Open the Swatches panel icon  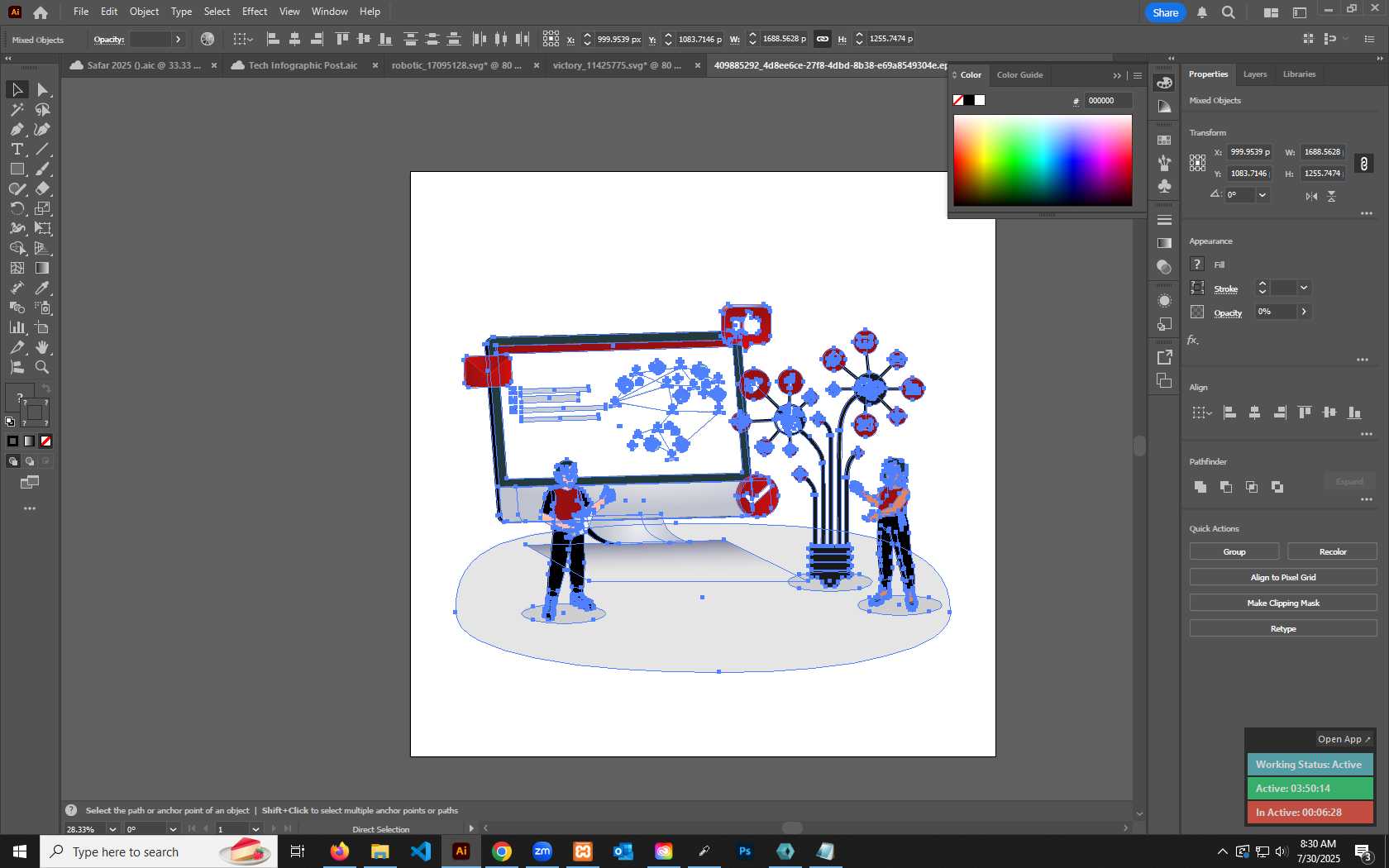click(x=1164, y=140)
